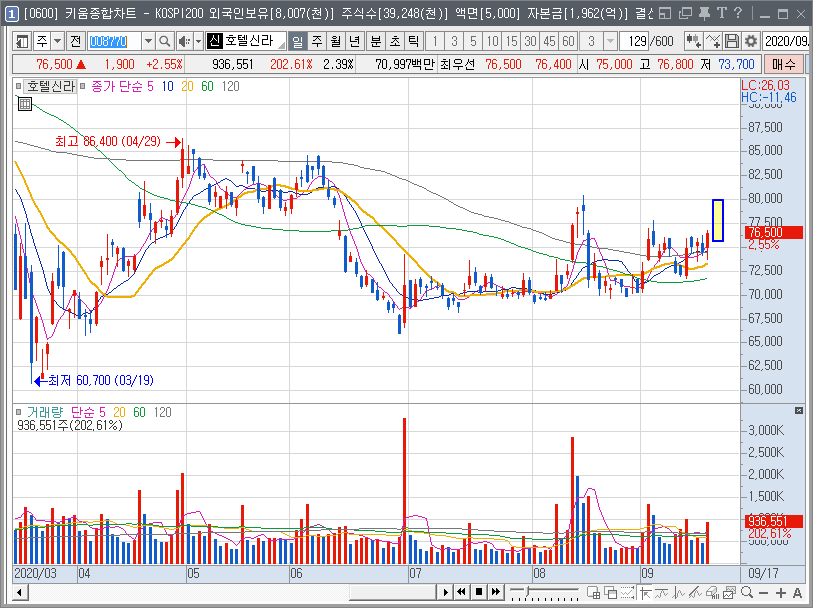Click the add candle chart icon
Screen dimensions: 813x608
tap(693, 40)
